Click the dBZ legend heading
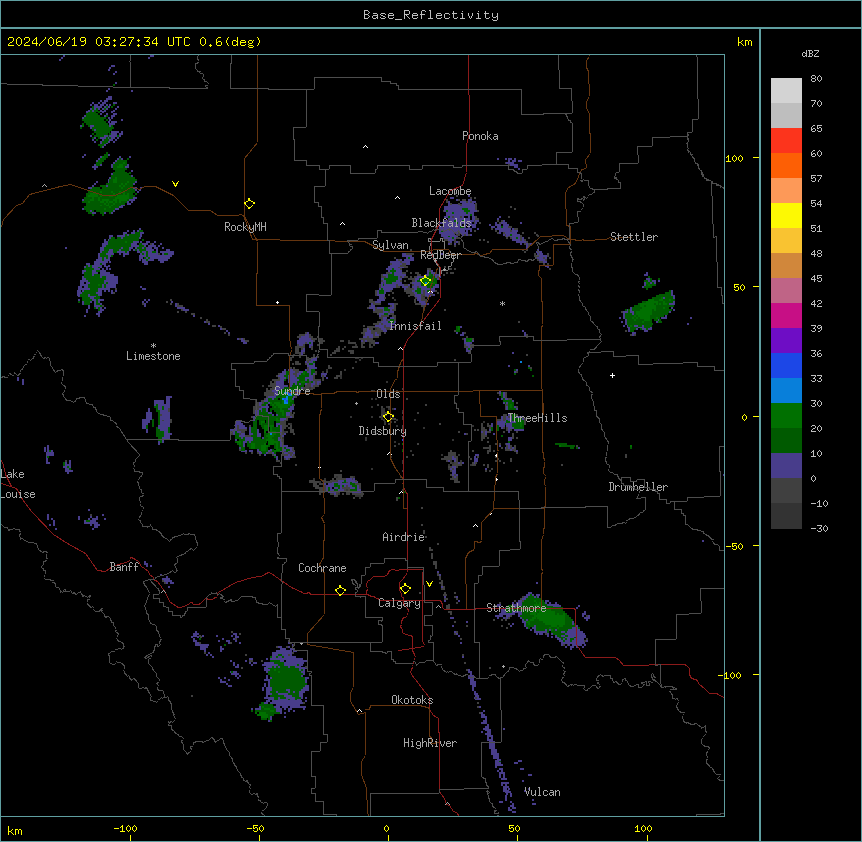This screenshot has height=842, width=862. (x=810, y=54)
